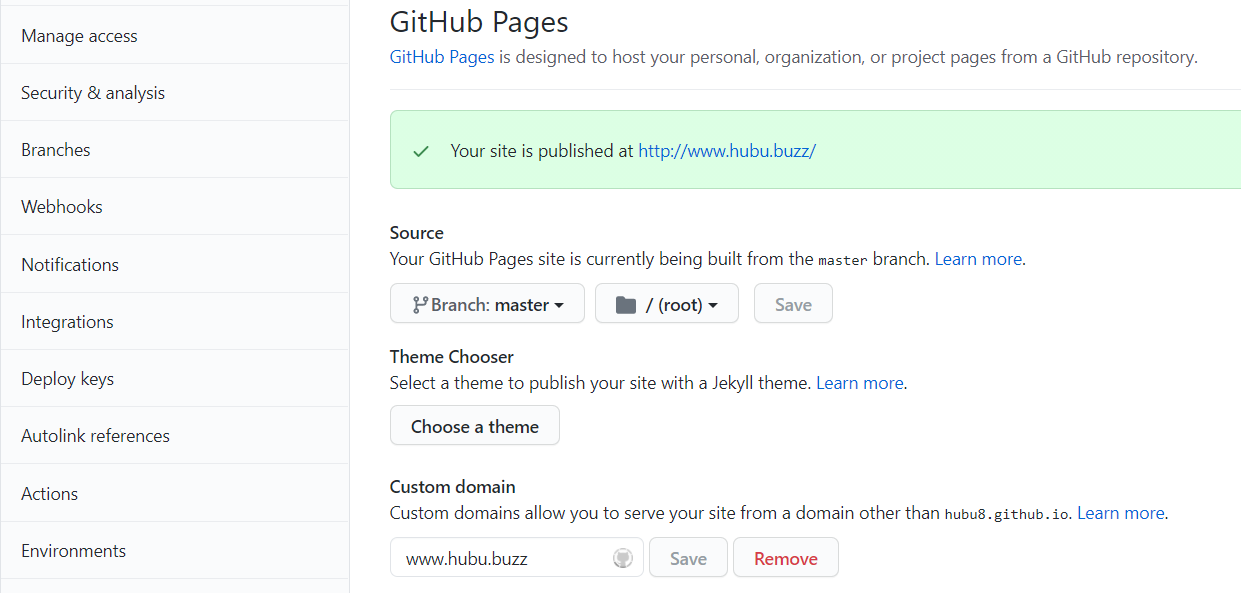Click the GitHub icon in custom domain field
The image size is (1241, 593).
623,558
